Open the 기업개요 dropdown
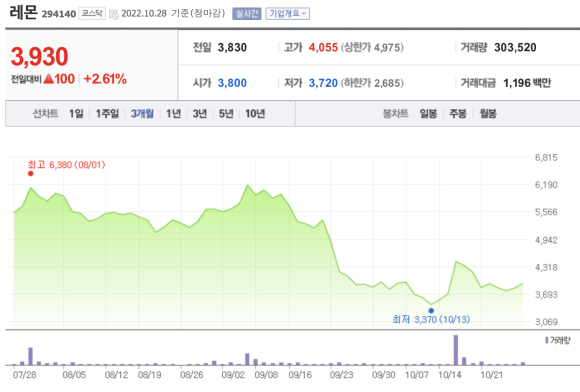This screenshot has height=392, width=580. 287,14
